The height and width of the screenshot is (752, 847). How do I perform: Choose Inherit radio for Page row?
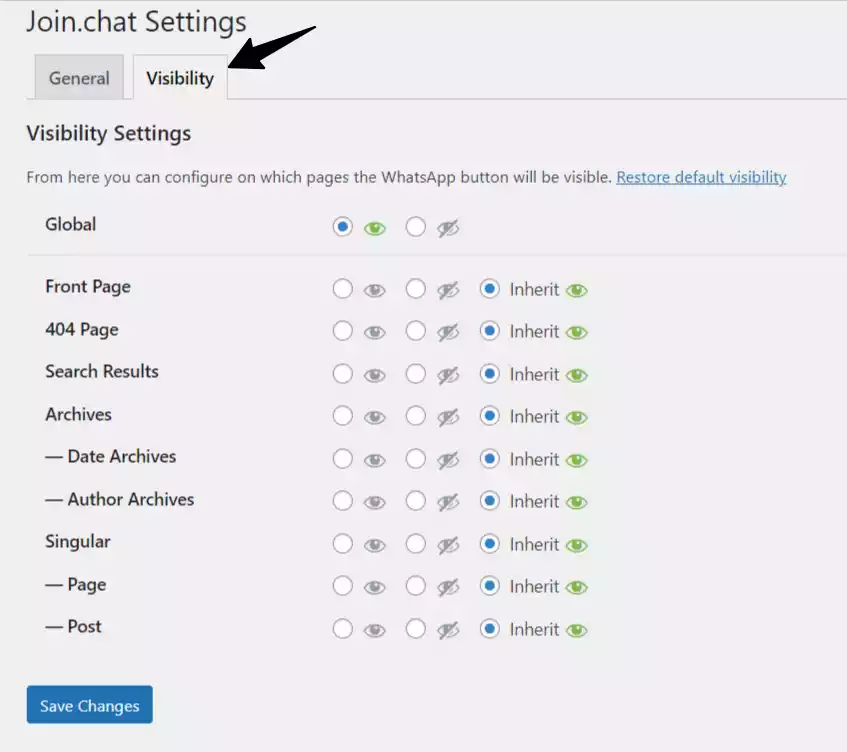click(489, 586)
